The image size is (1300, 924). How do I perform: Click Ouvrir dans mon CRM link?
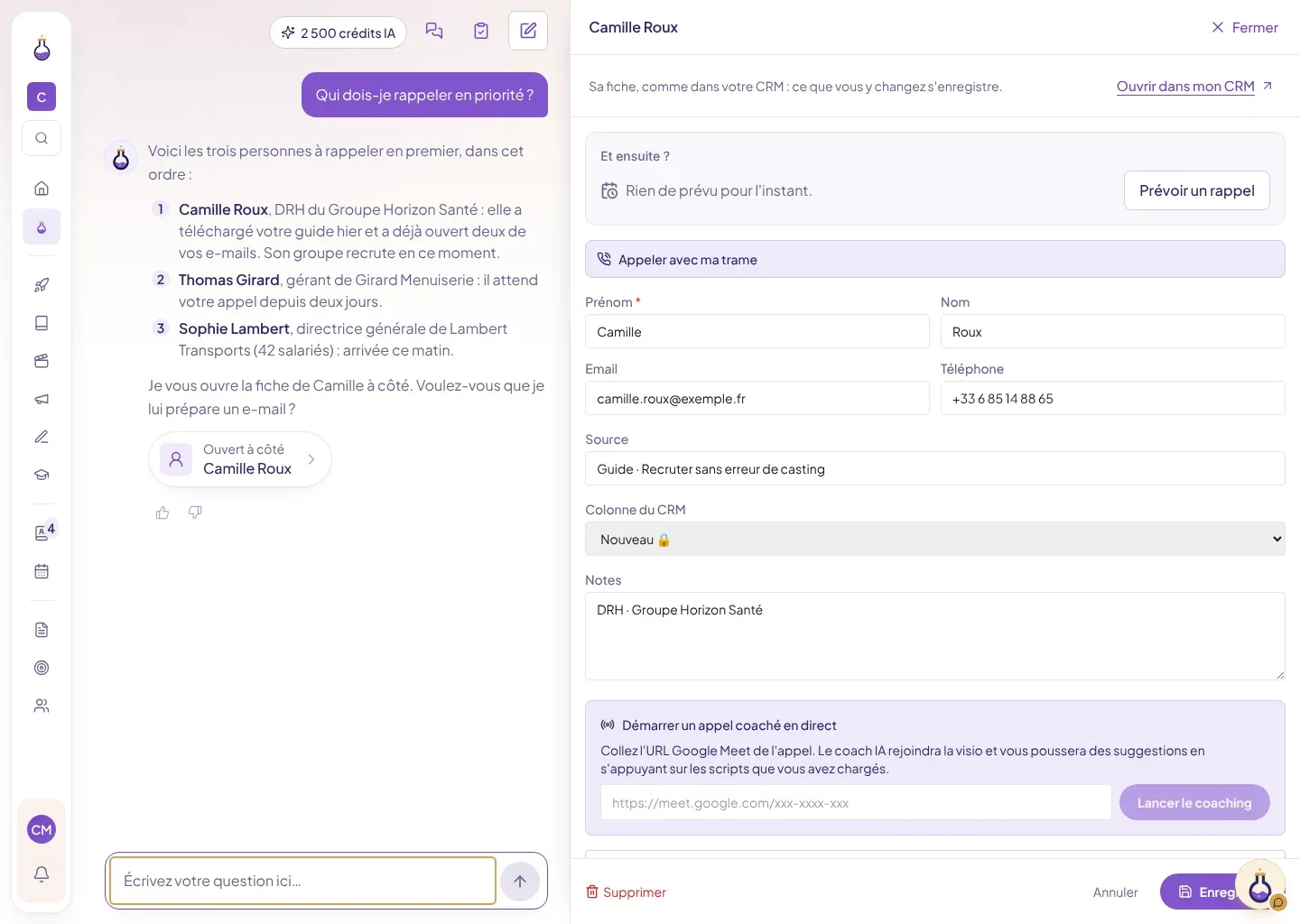pos(1193,87)
